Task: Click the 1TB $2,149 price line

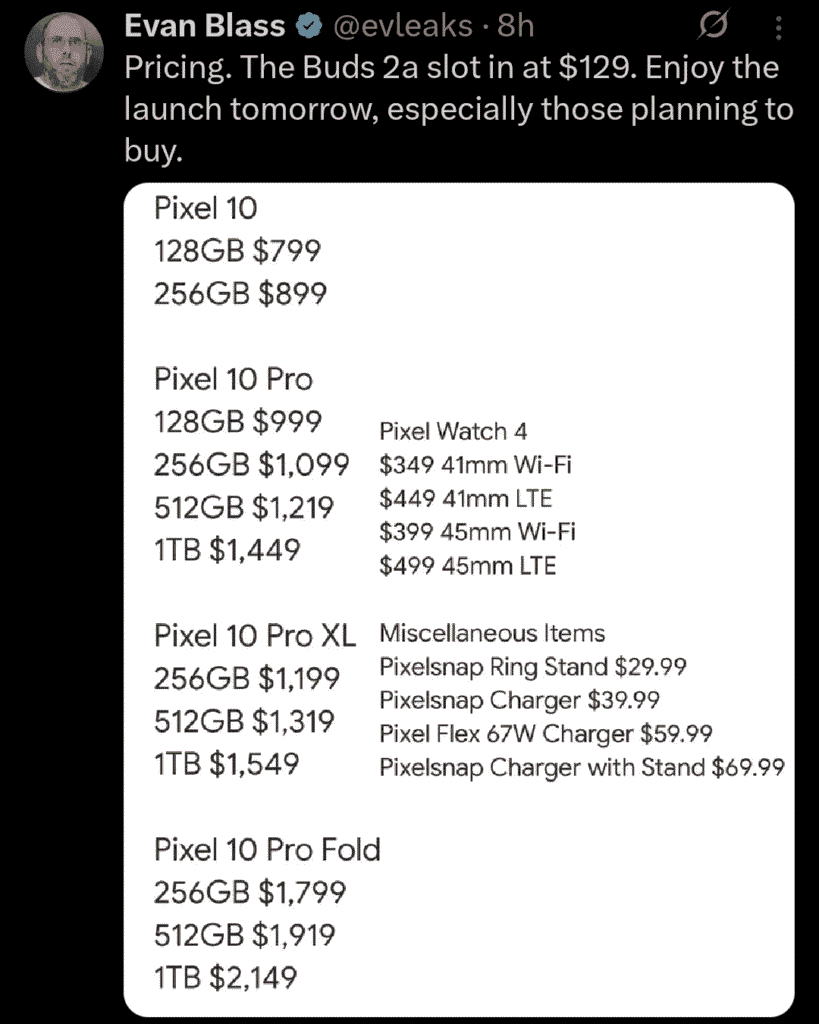Action: tap(225, 978)
